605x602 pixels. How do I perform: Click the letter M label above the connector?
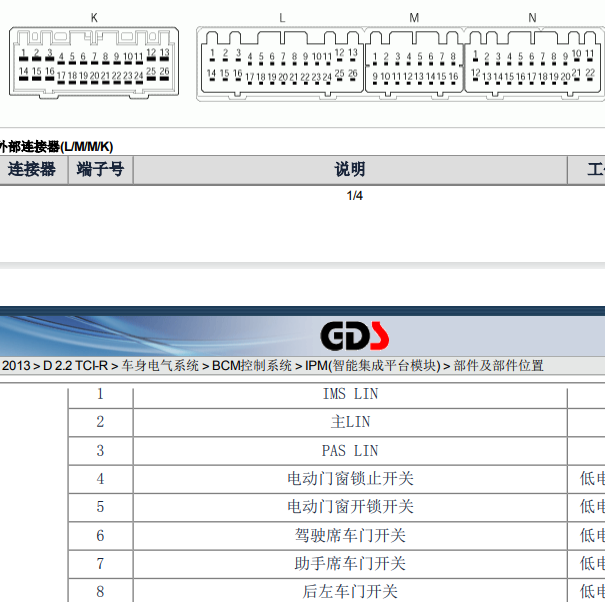pyautogui.click(x=414, y=18)
